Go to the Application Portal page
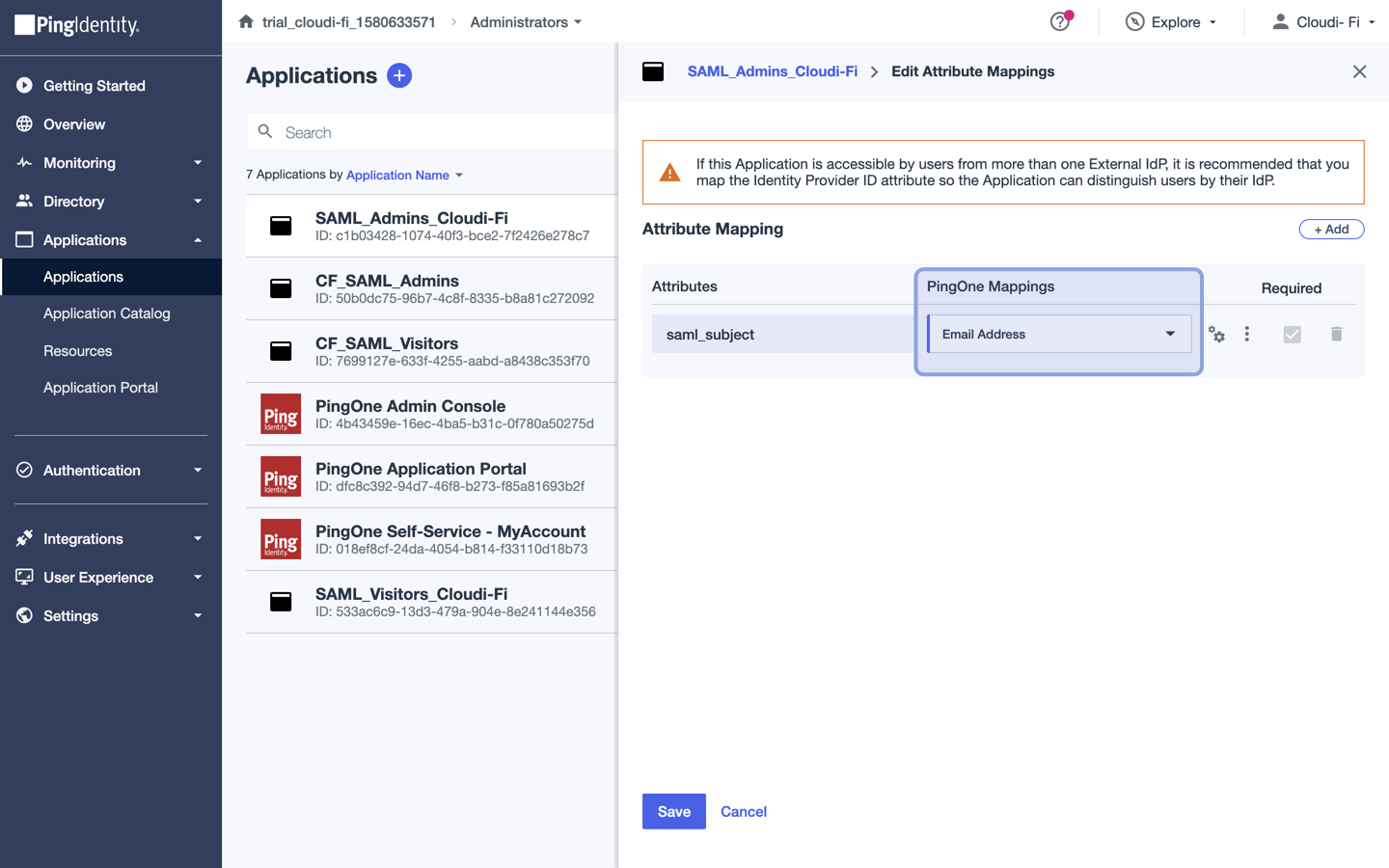 [100, 387]
